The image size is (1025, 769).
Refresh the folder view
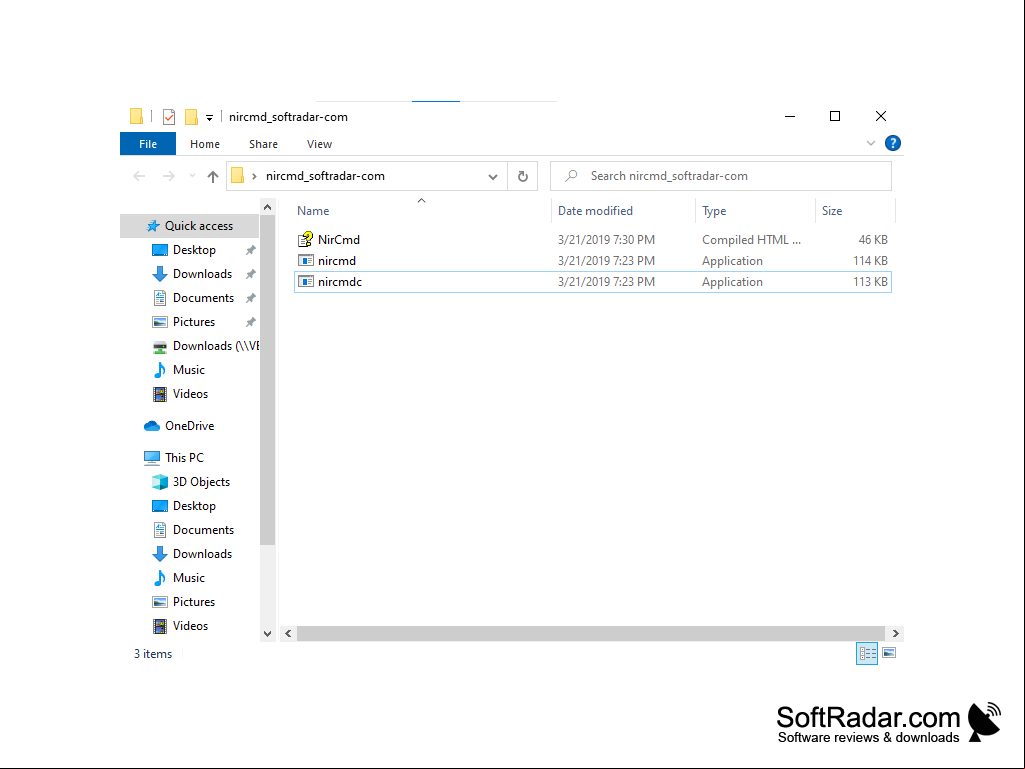[x=522, y=176]
